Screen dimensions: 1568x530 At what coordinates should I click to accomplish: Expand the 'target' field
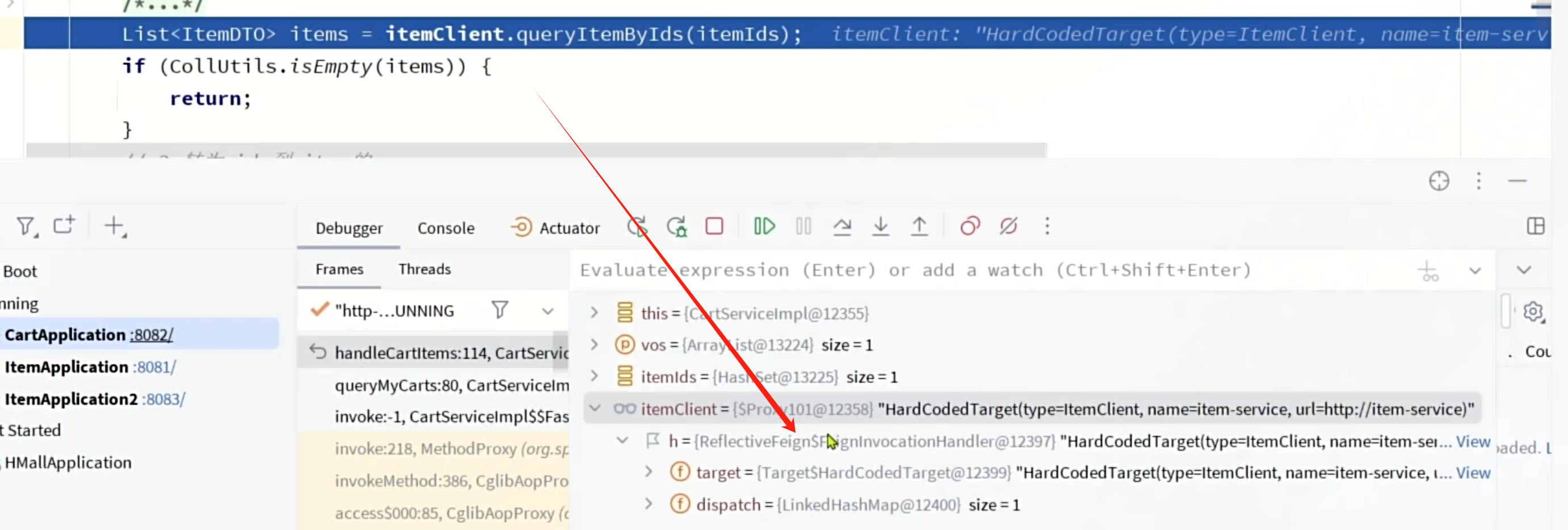click(x=649, y=471)
